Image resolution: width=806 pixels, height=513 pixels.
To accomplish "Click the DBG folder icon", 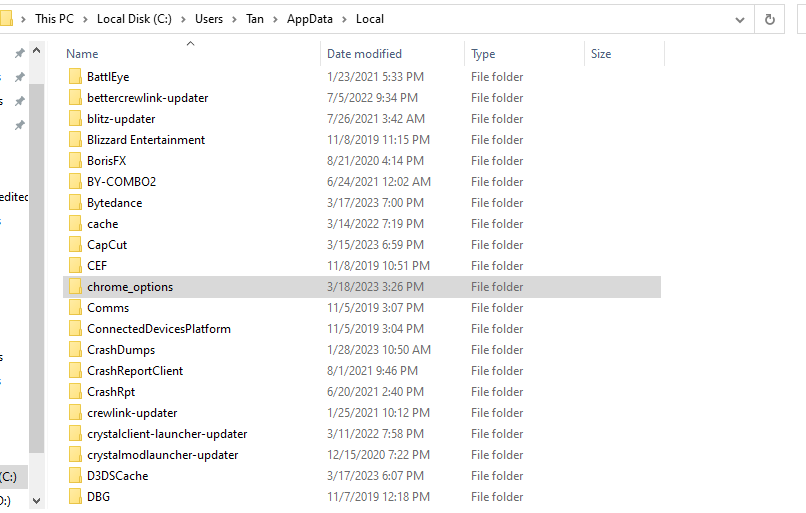I will click(75, 497).
